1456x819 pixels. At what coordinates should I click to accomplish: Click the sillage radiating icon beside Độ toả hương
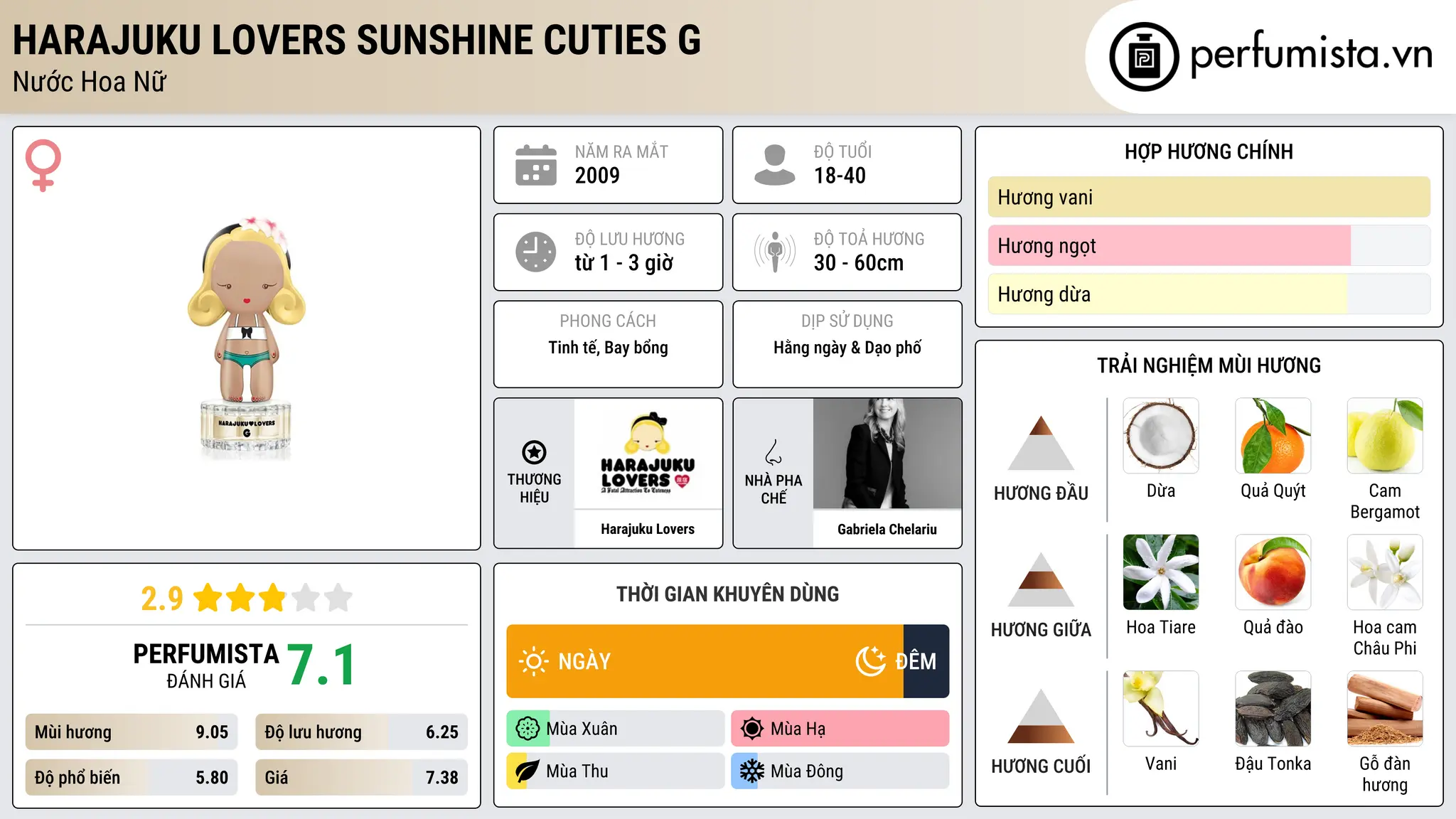tap(774, 252)
